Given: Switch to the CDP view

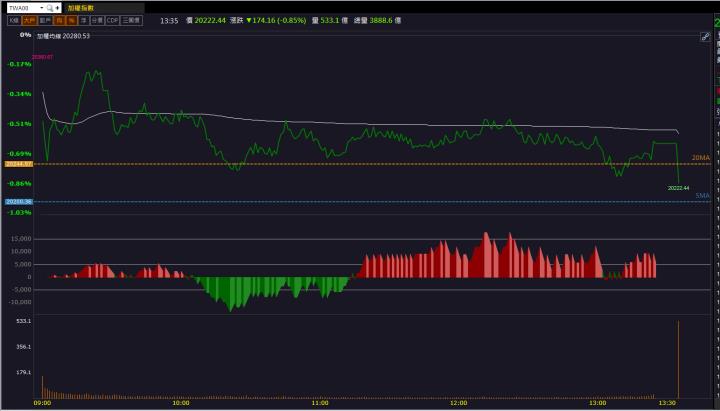Looking at the screenshot, I should (x=113, y=20).
